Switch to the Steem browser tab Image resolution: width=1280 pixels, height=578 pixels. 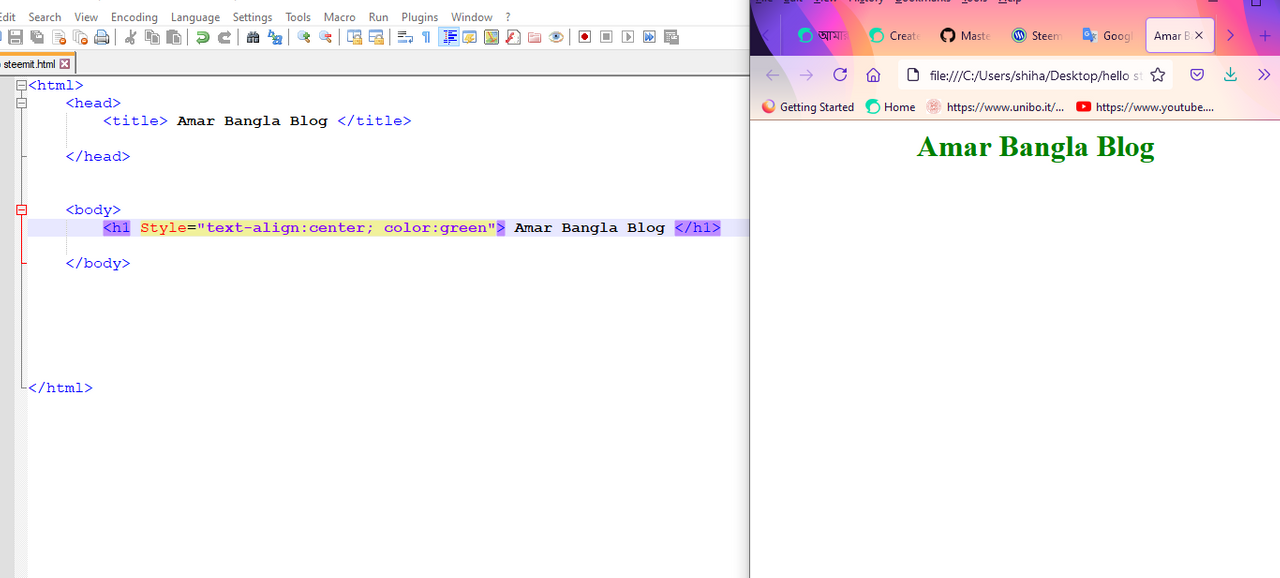click(x=1036, y=35)
